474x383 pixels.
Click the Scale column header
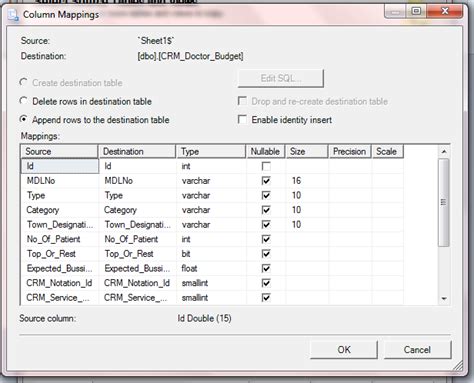(x=387, y=151)
